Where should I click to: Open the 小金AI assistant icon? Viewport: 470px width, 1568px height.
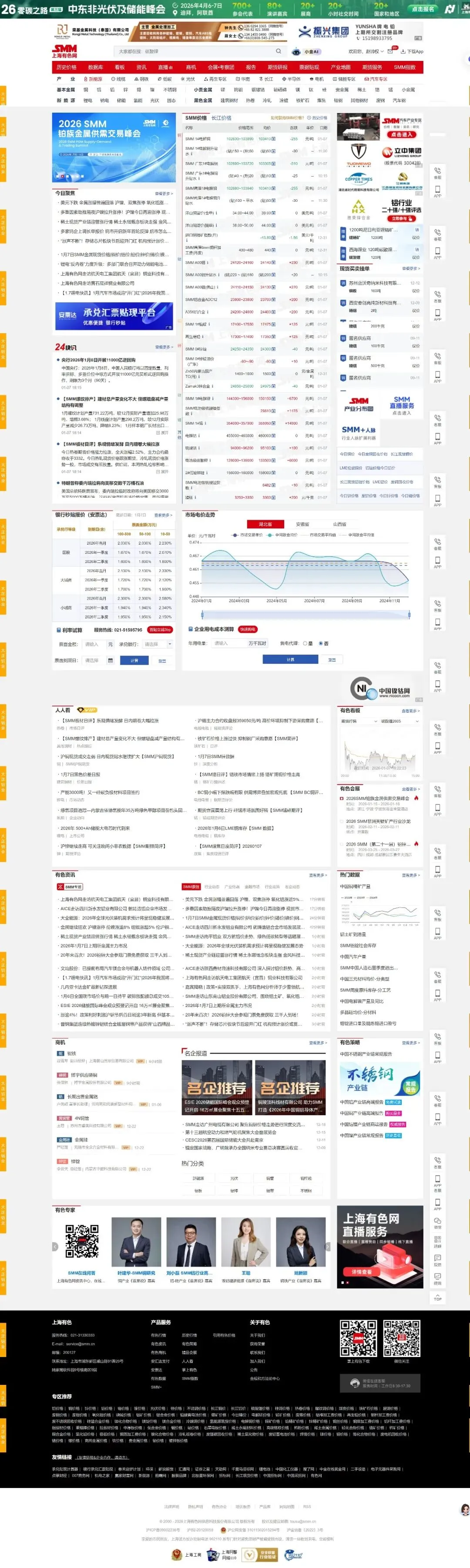tap(296, 52)
